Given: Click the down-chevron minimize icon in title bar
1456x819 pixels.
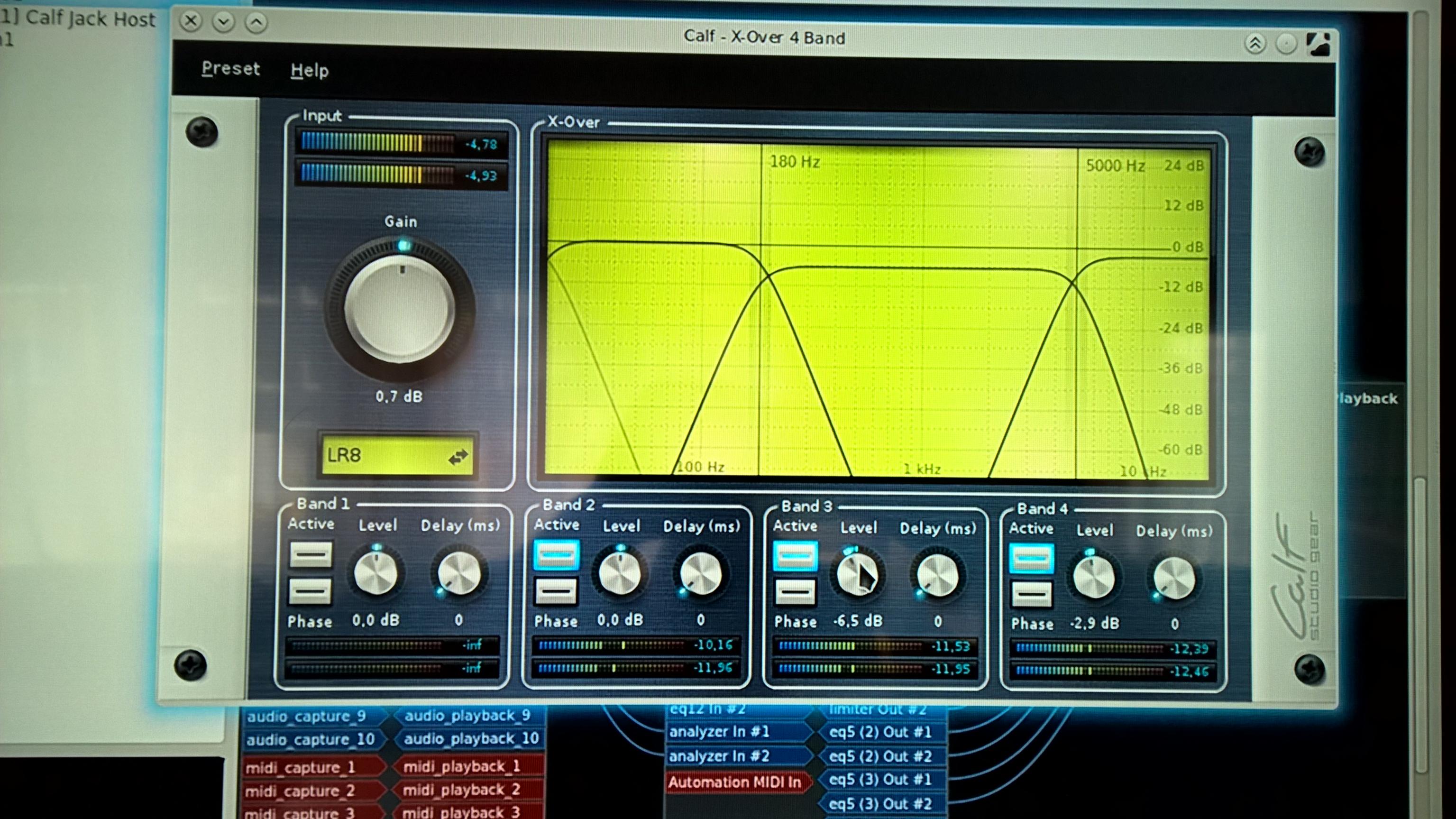Looking at the screenshot, I should [224, 22].
